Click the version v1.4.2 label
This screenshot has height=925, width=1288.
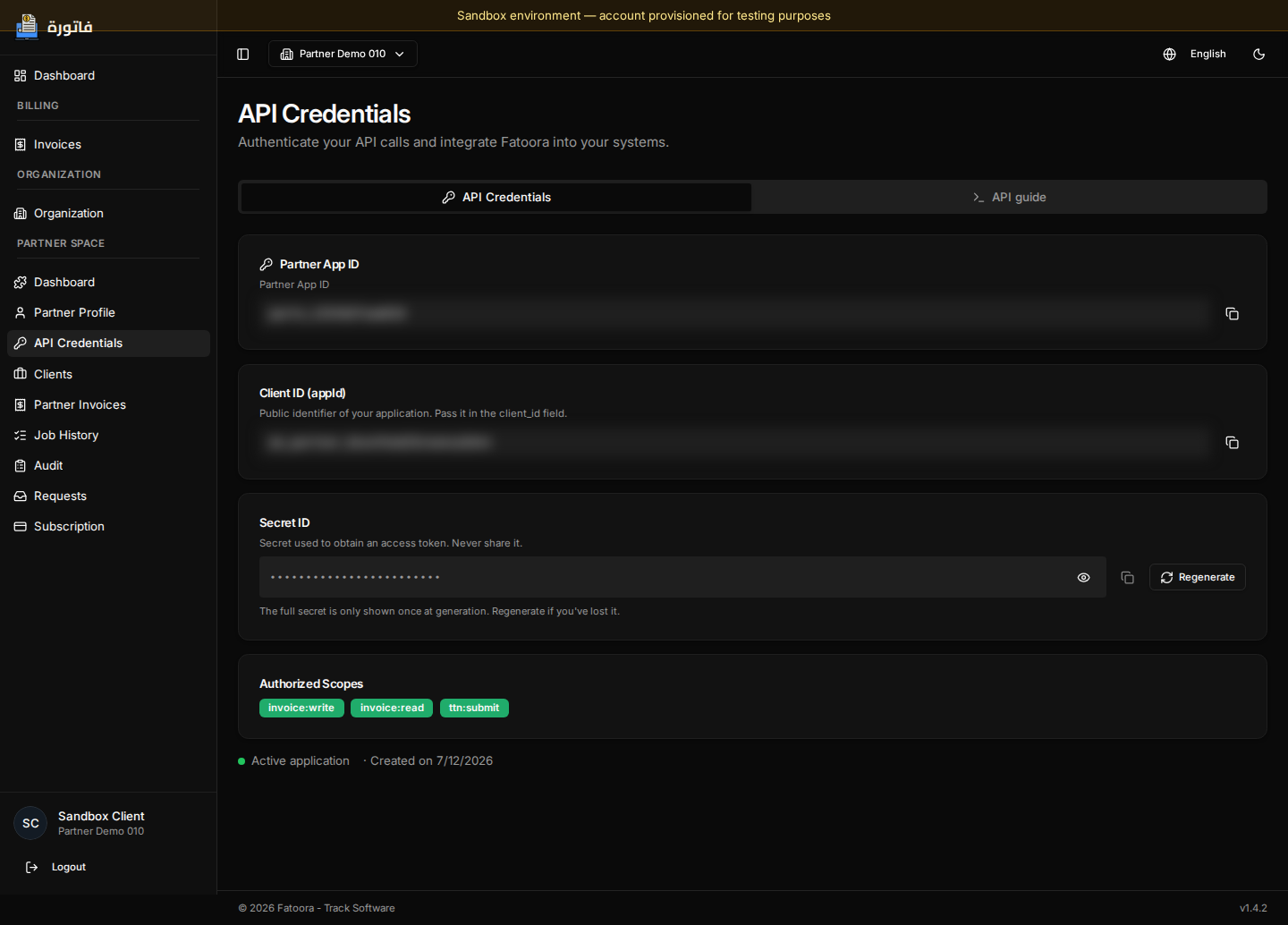[1253, 908]
